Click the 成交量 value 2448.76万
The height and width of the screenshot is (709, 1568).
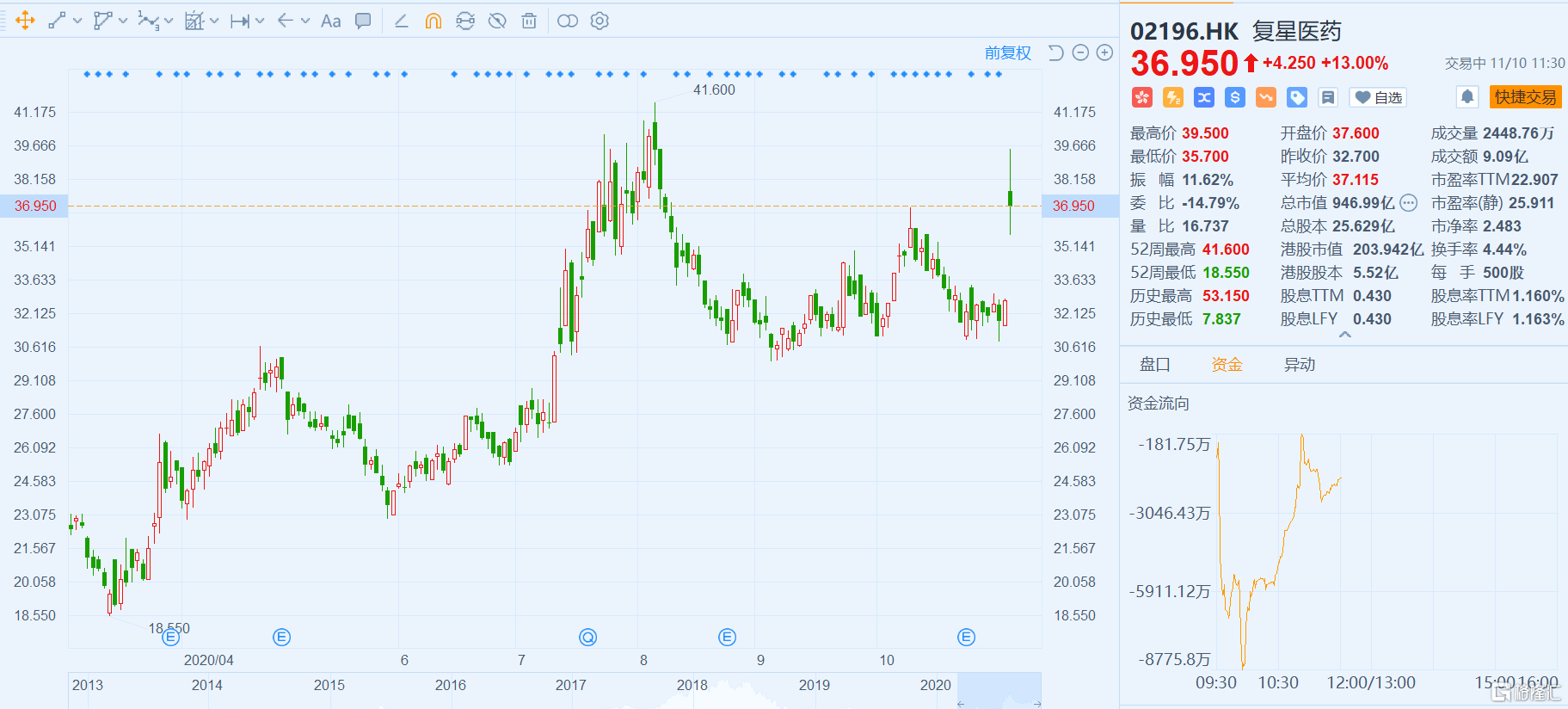point(1518,133)
